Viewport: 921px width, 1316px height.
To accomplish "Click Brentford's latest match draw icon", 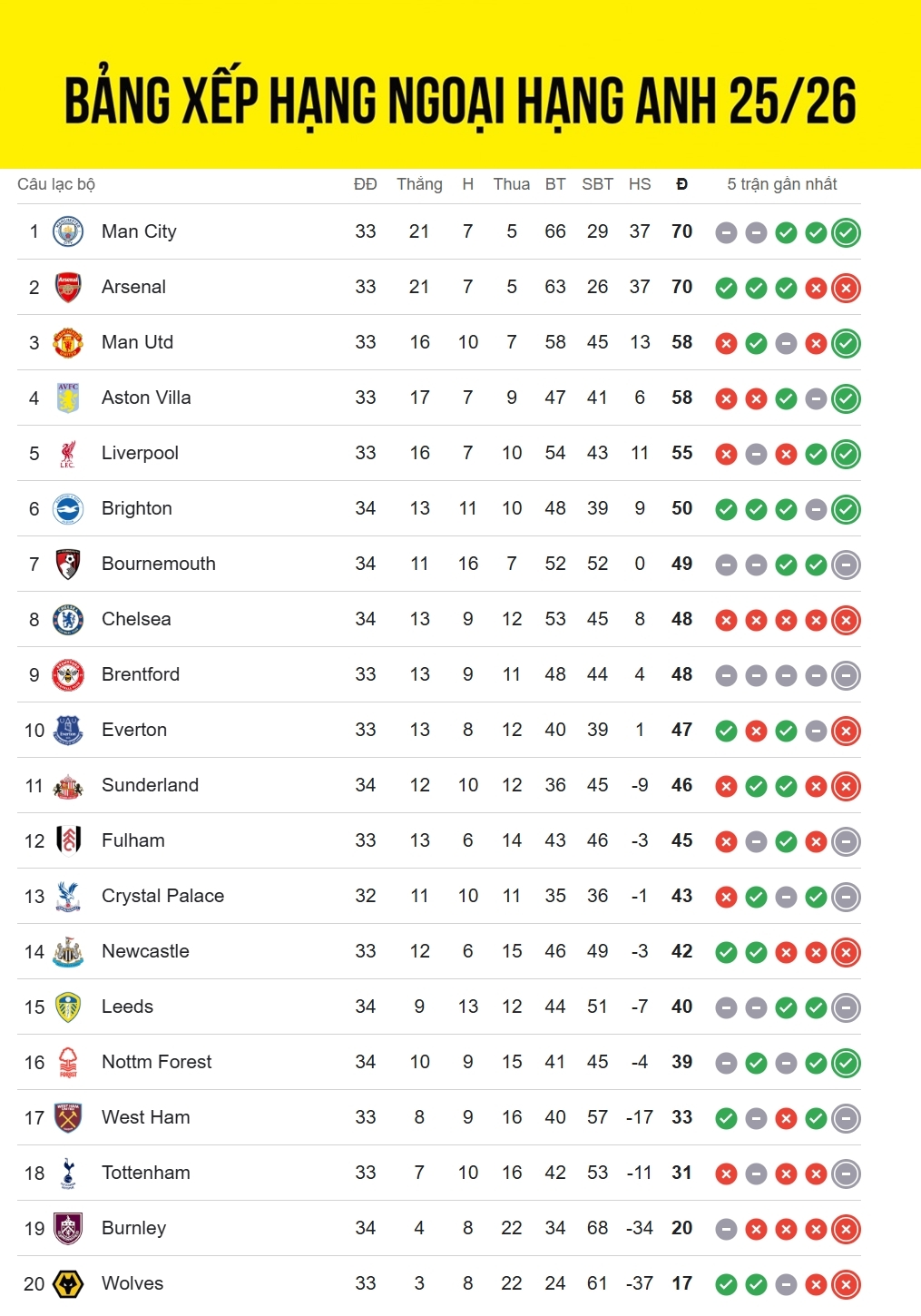I will coord(846,676).
